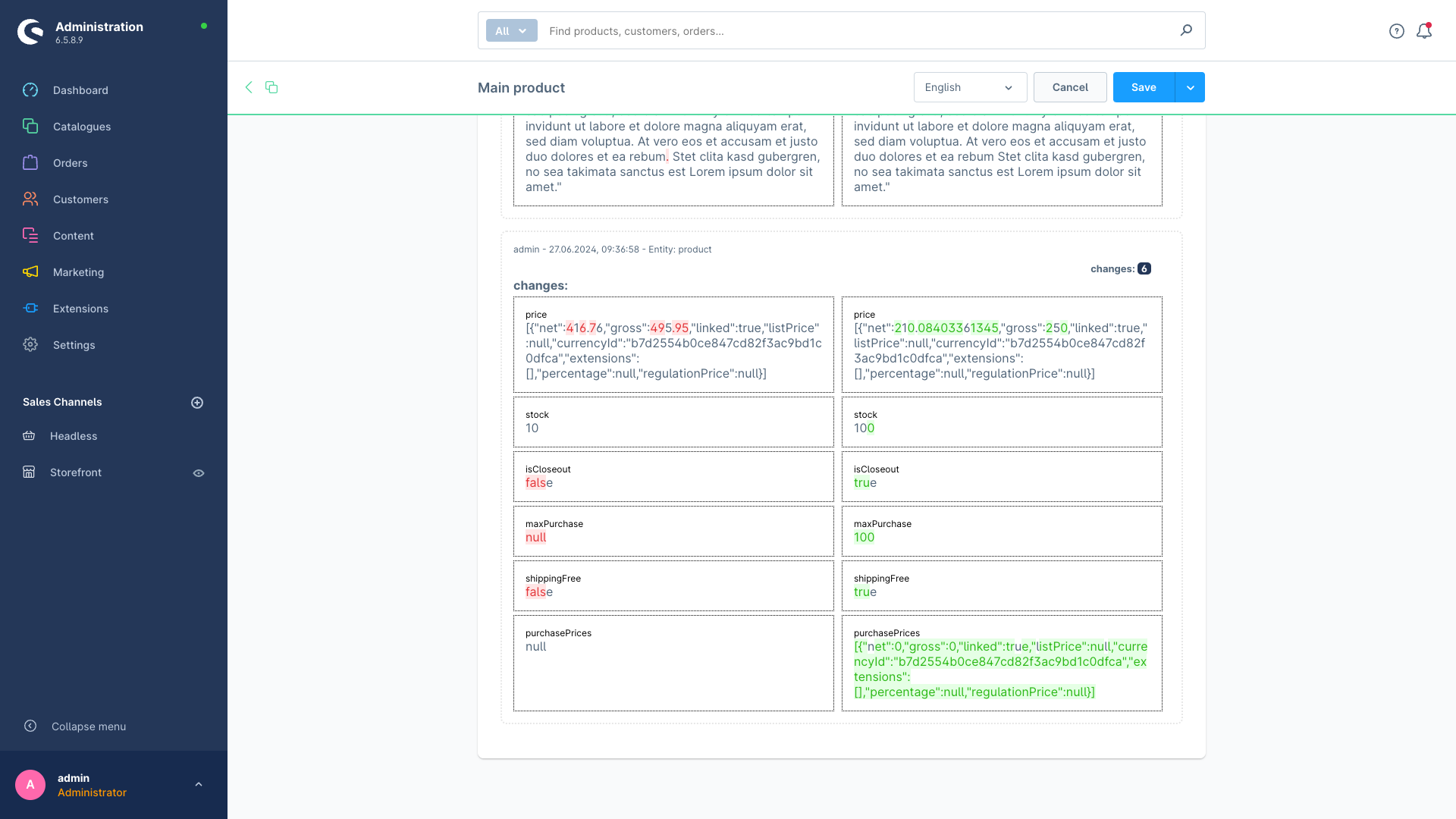Click the Marketing sidebar icon
The height and width of the screenshot is (819, 1456).
point(30,272)
